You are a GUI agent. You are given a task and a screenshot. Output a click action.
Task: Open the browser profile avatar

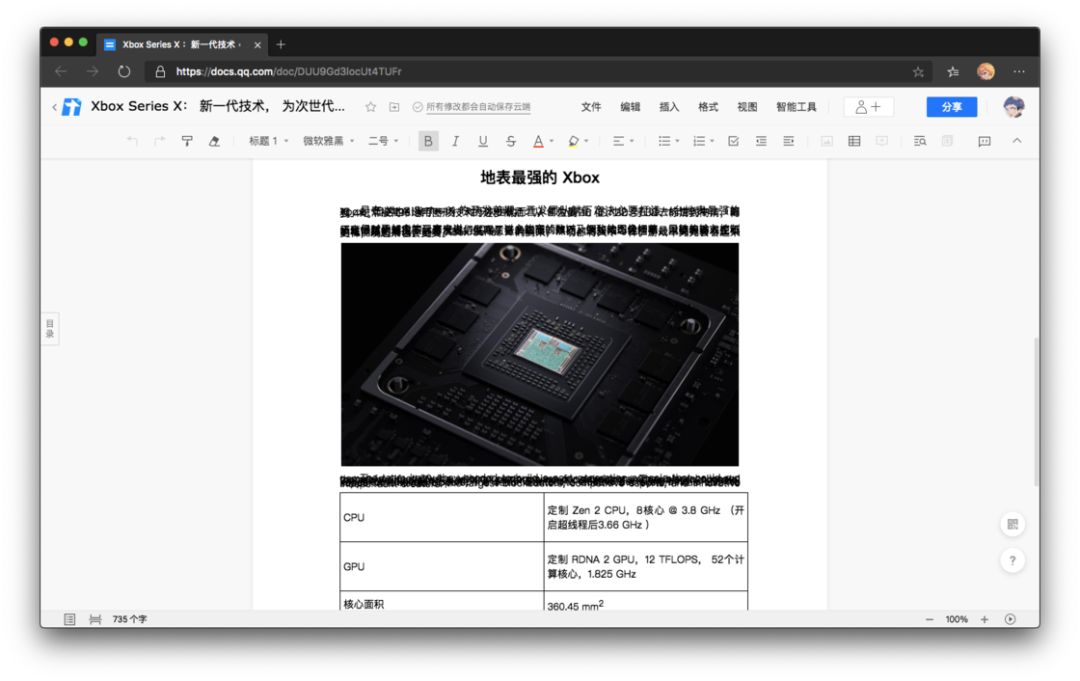[x=986, y=71]
